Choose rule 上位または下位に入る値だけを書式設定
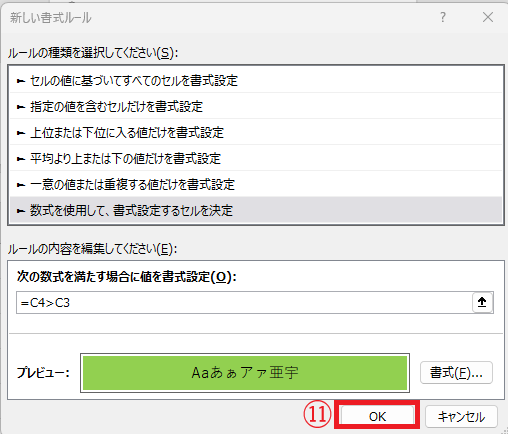Viewport: 508px width, 434px height. pyautogui.click(x=256, y=132)
